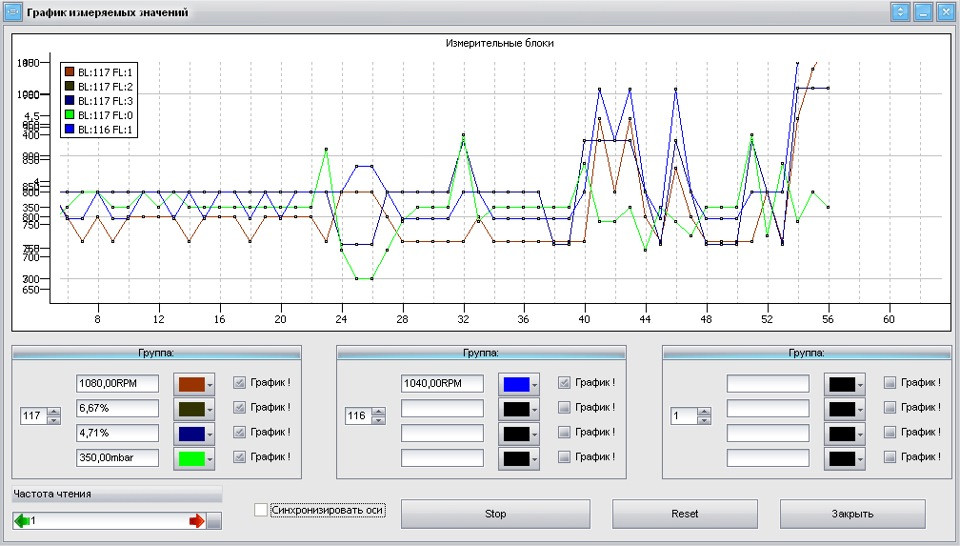Viewport: 960px width, 546px height.
Task: Toggle График checkbox for 350,00mbar row
Action: click(239, 457)
